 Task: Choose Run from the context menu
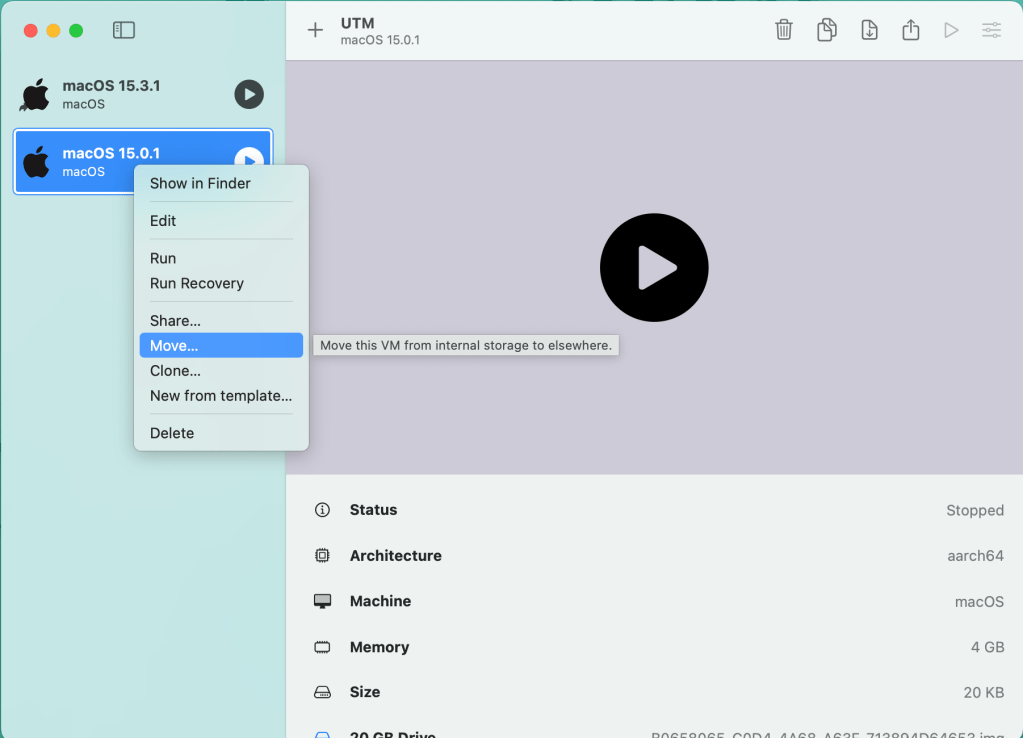click(163, 258)
